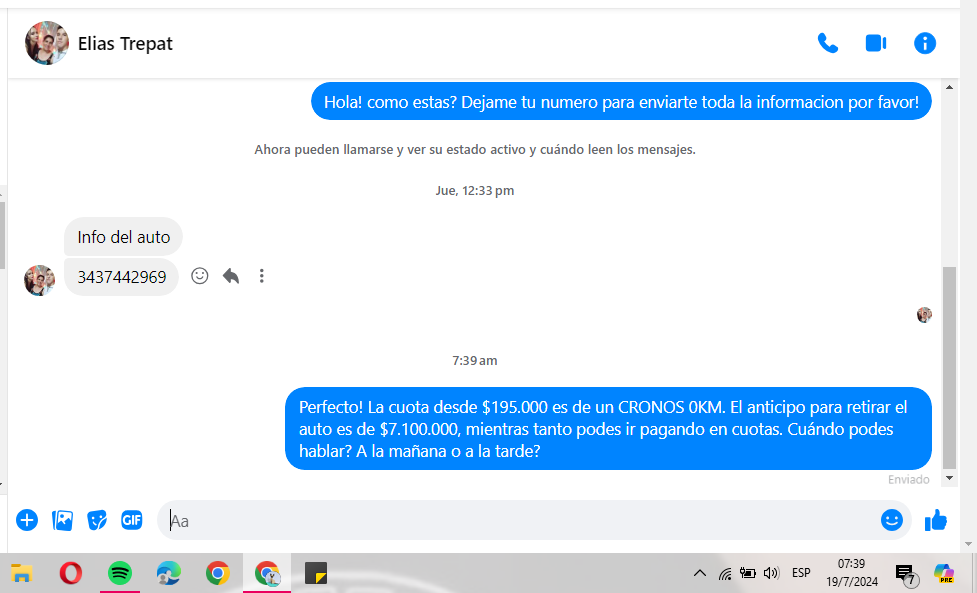This screenshot has height=593, width=977.
Task: Choose a sticker
Action: point(97,519)
